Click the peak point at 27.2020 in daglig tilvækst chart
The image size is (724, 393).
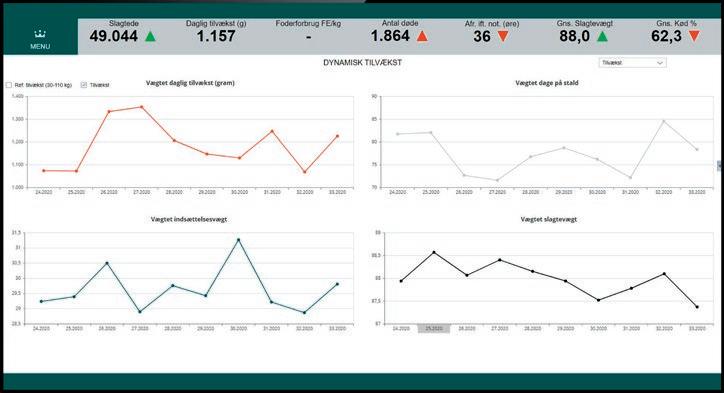click(x=142, y=107)
